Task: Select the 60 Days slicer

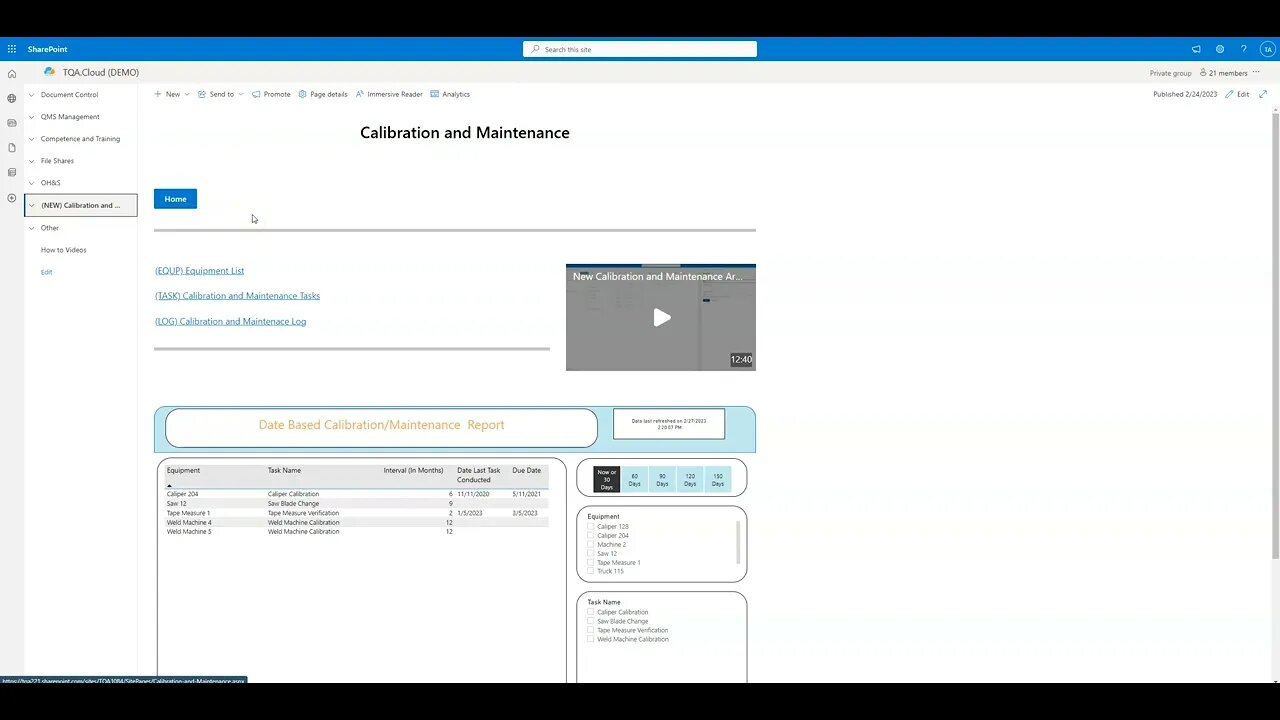Action: [634, 479]
